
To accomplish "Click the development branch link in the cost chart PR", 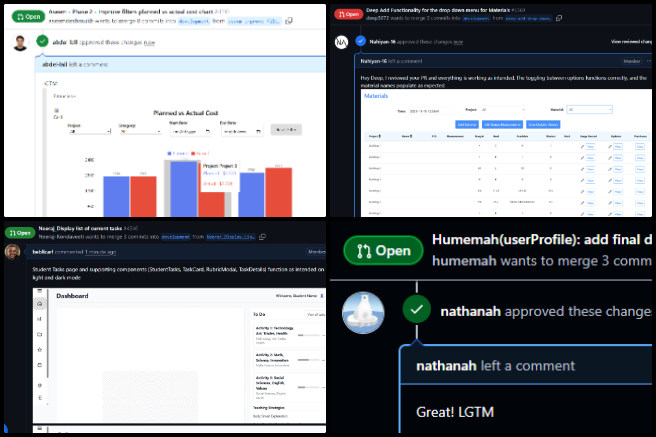I will click(x=194, y=21).
